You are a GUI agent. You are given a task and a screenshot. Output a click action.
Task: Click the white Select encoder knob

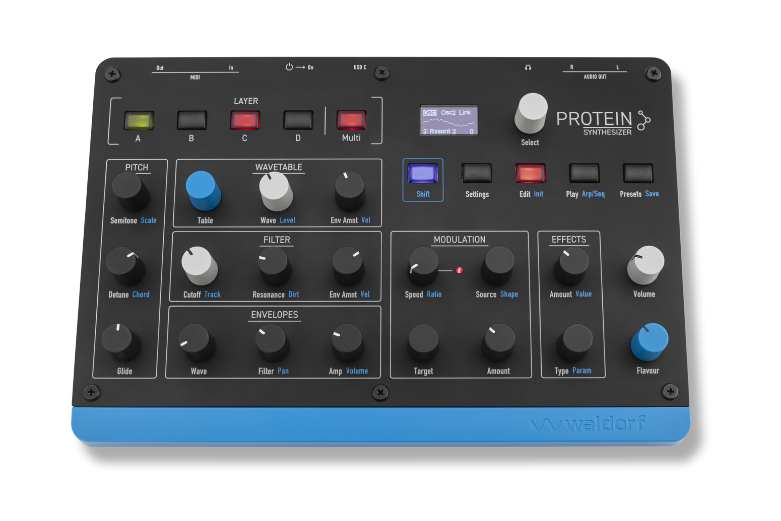point(531,112)
